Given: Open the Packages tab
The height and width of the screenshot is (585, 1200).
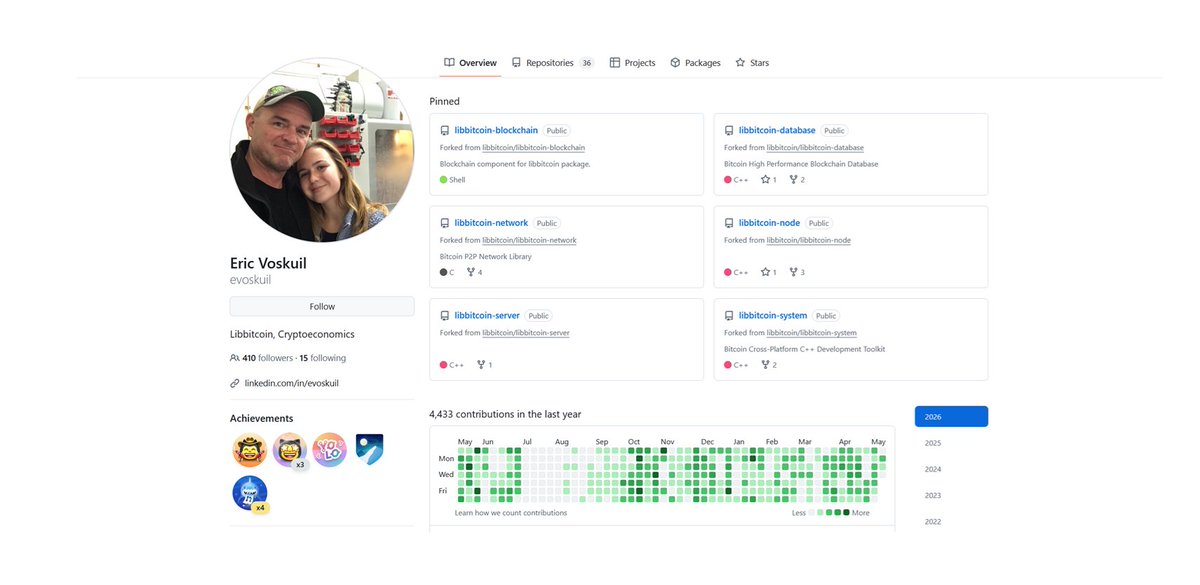Looking at the screenshot, I should 695,63.
